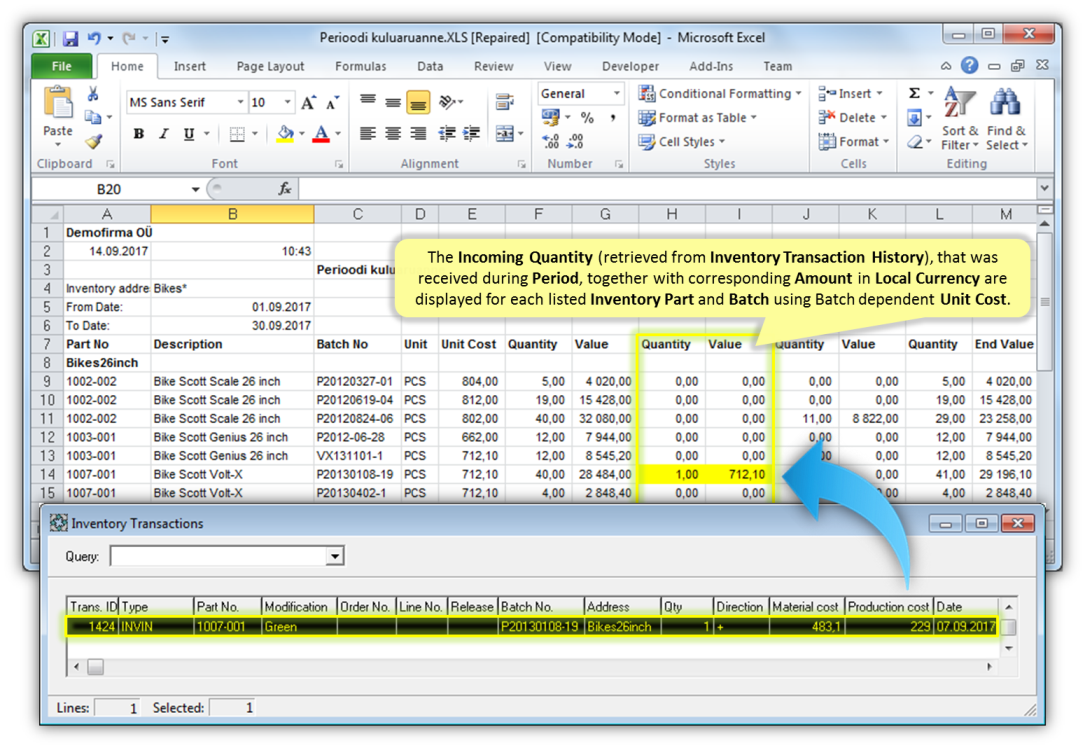Click the Cut scissors icon
Screen dimensions: 1085x746
pyautogui.click(x=93, y=94)
